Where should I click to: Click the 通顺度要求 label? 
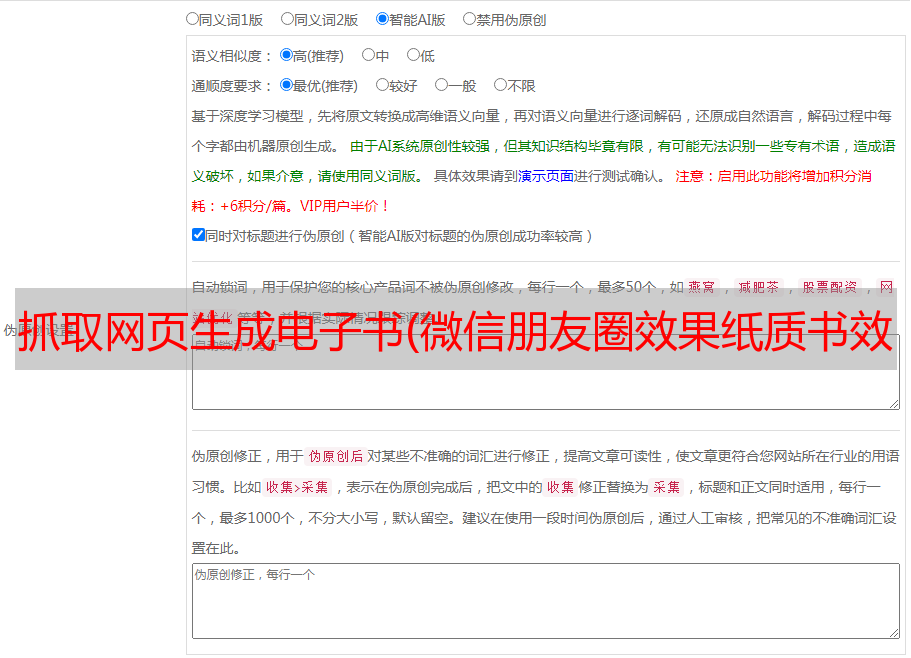point(232,86)
